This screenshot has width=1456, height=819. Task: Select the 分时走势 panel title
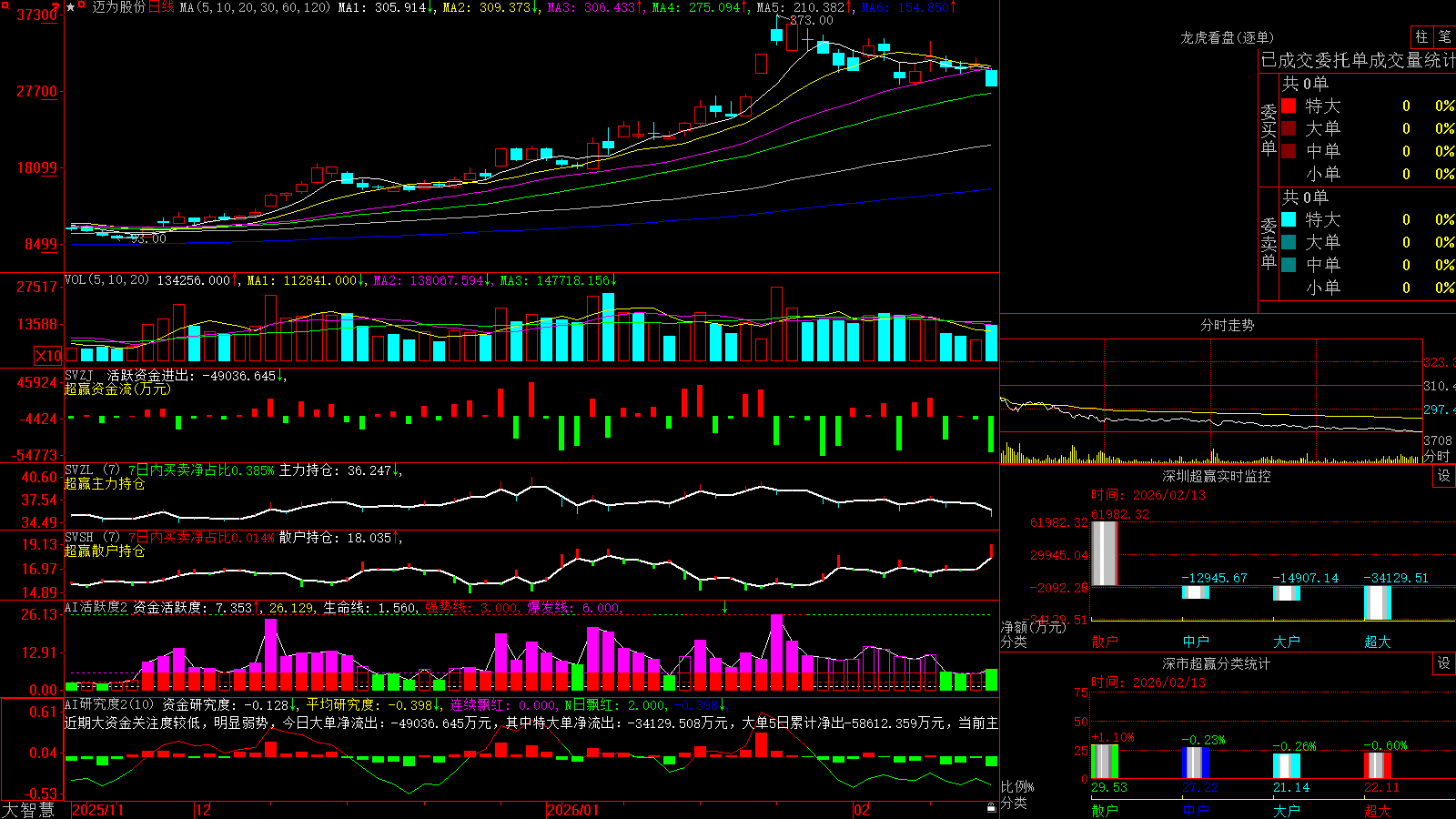click(x=1227, y=325)
